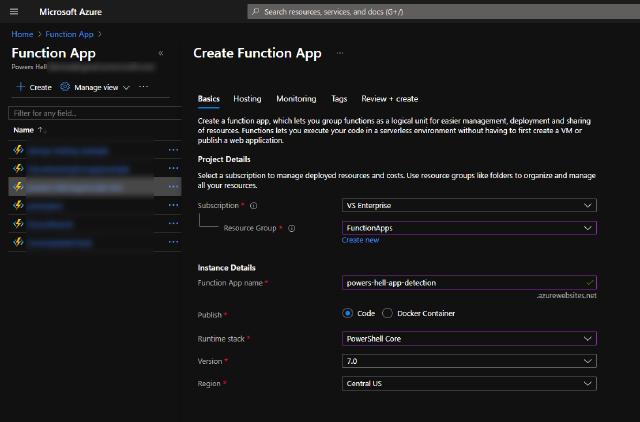Select the Code publish option

(x=348, y=313)
